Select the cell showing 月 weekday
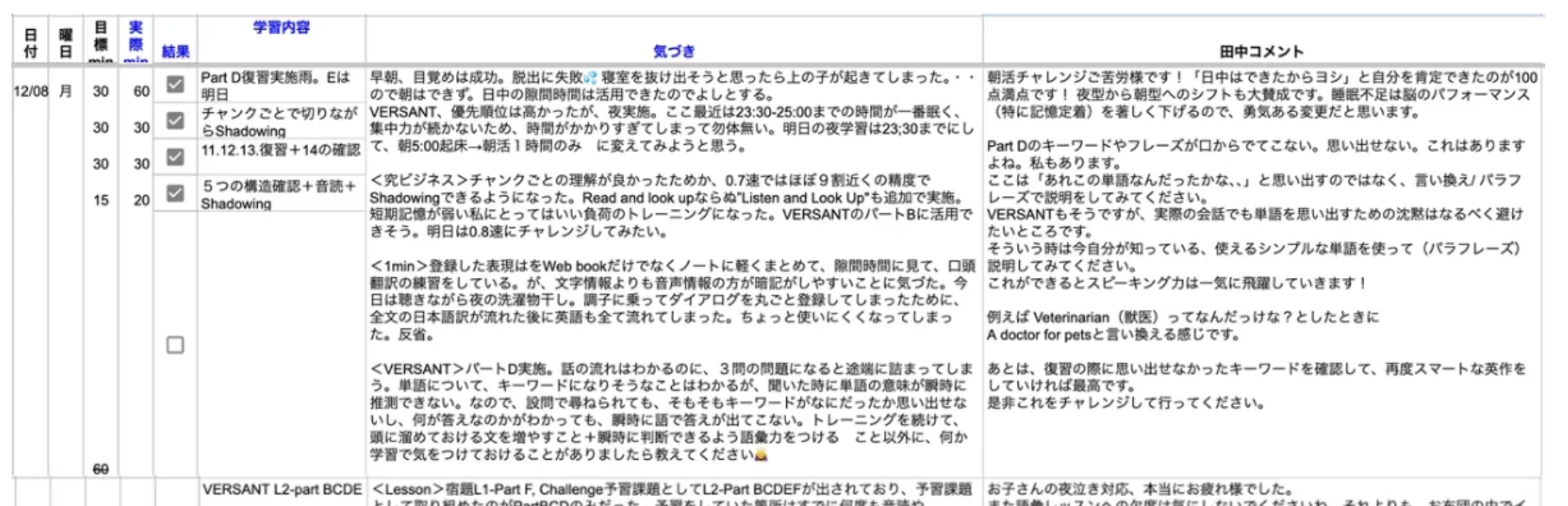 65,92
